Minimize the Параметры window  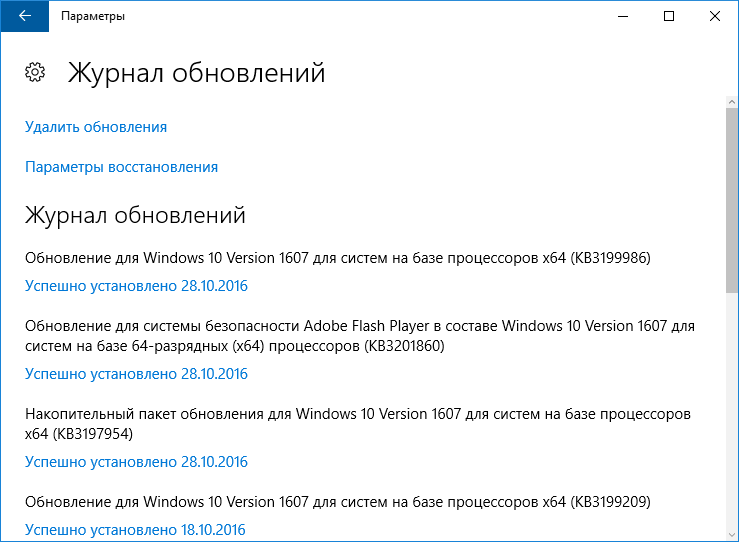tap(623, 16)
